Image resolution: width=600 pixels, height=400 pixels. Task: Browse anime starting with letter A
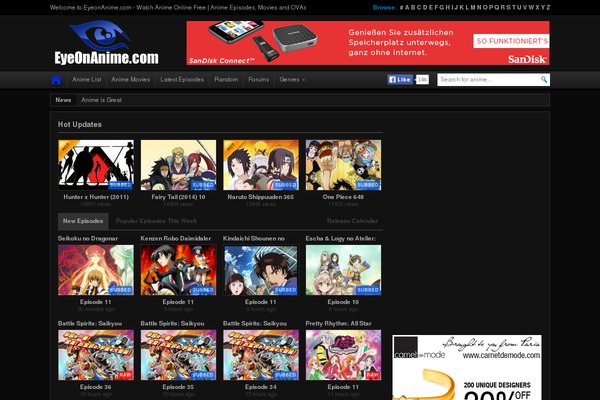tap(407, 7)
